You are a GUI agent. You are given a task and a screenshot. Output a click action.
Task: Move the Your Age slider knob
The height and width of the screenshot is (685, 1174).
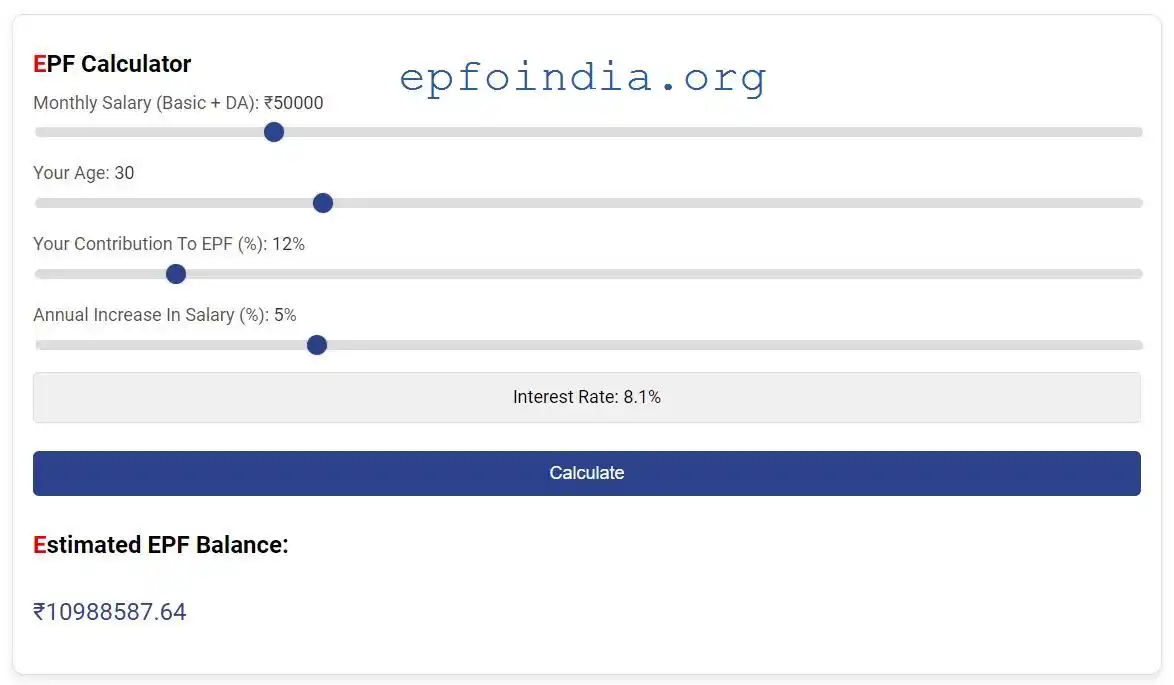pos(322,202)
